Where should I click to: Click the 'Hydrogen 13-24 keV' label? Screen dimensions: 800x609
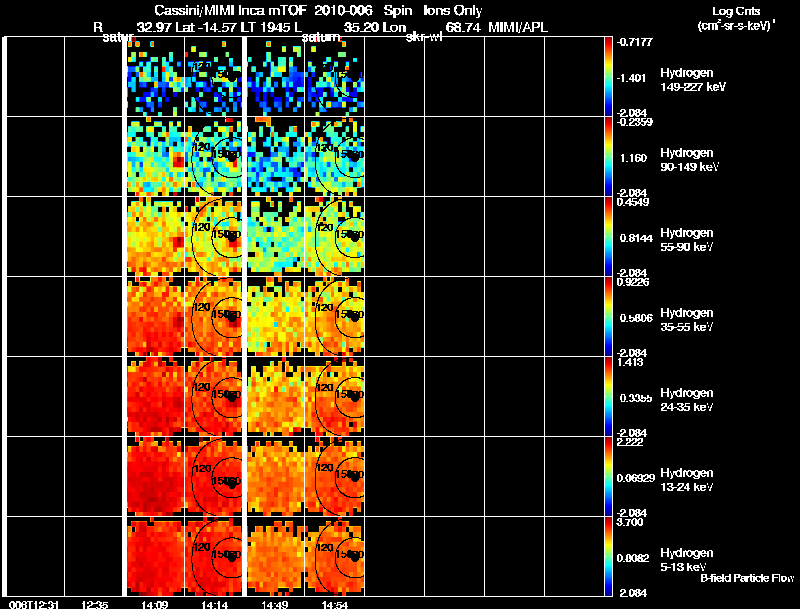coord(687,480)
